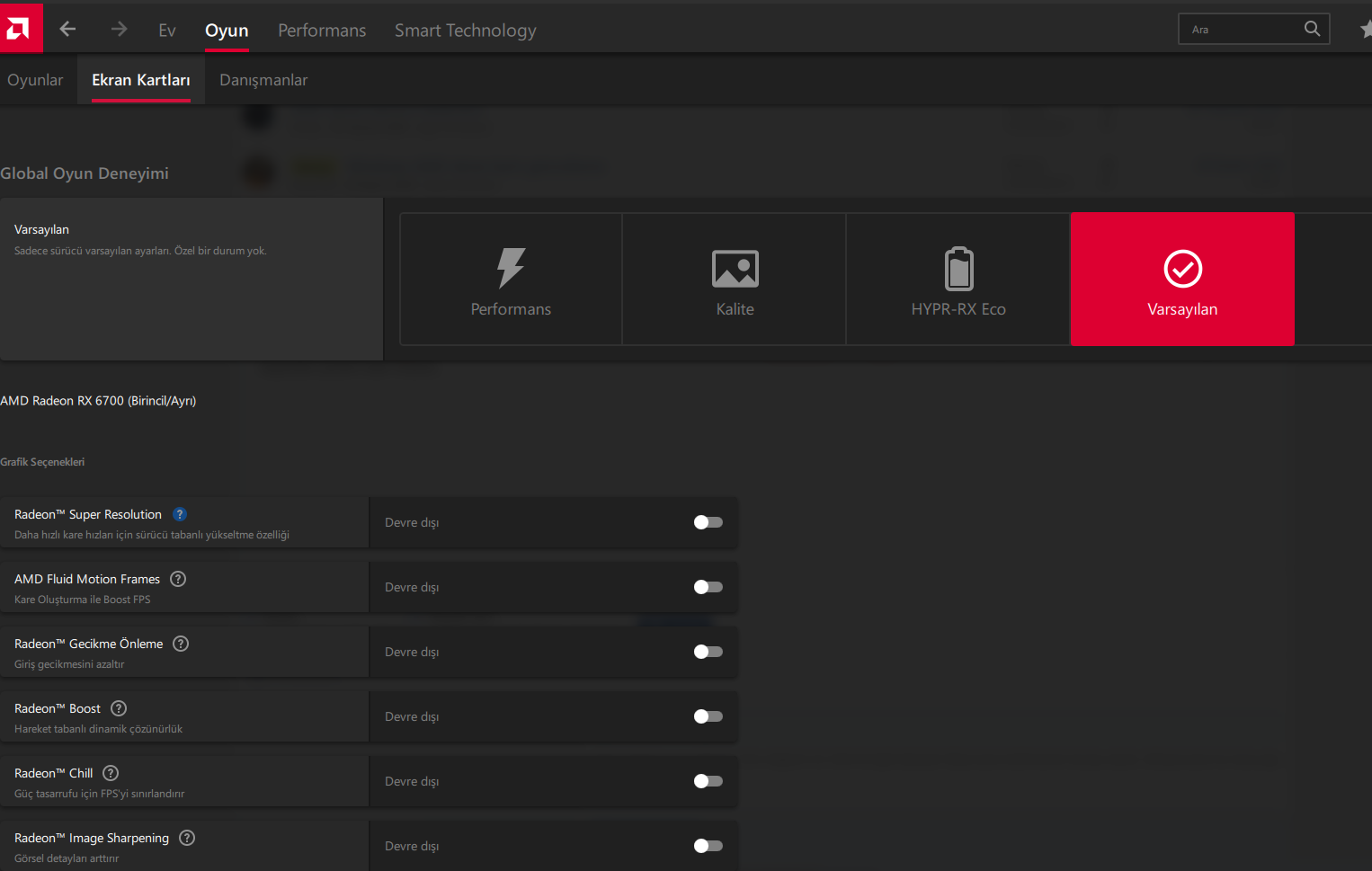Viewport: 1372px width, 871px height.
Task: Click the picture icon for Kalite
Action: click(735, 269)
